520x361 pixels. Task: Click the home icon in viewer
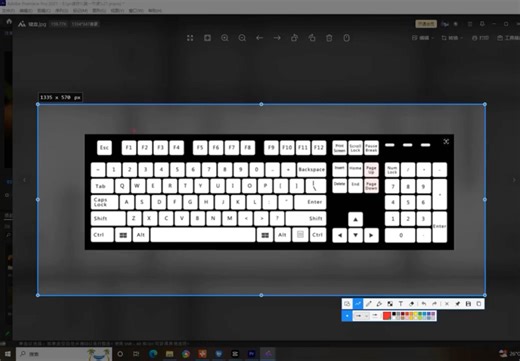(x=9, y=22)
